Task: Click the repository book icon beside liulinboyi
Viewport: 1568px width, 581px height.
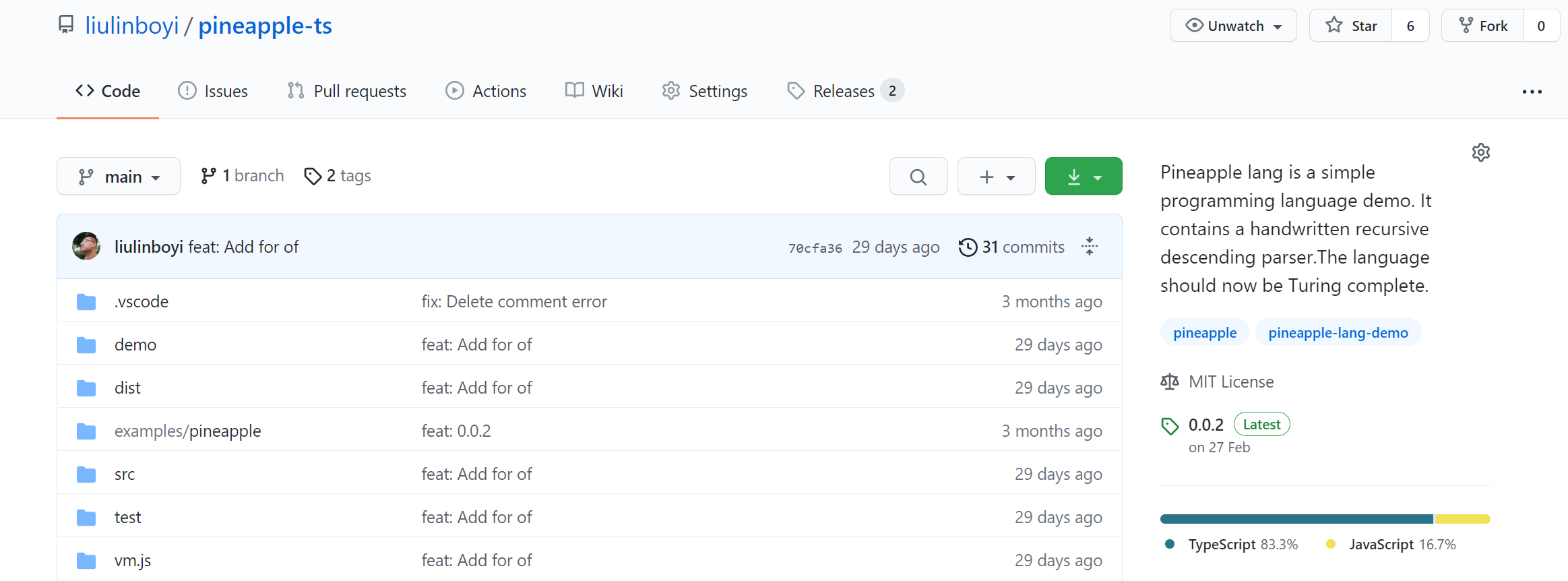Action: click(x=66, y=25)
